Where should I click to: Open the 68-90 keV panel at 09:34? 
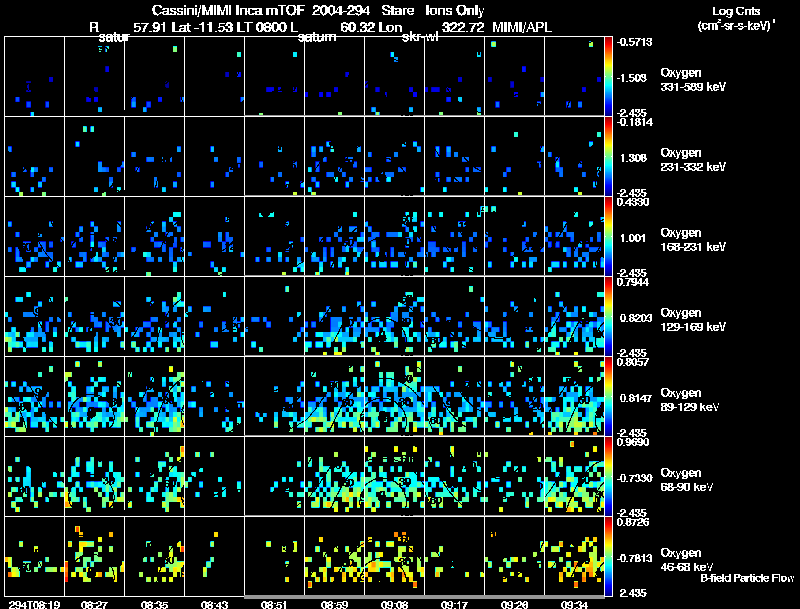click(574, 476)
